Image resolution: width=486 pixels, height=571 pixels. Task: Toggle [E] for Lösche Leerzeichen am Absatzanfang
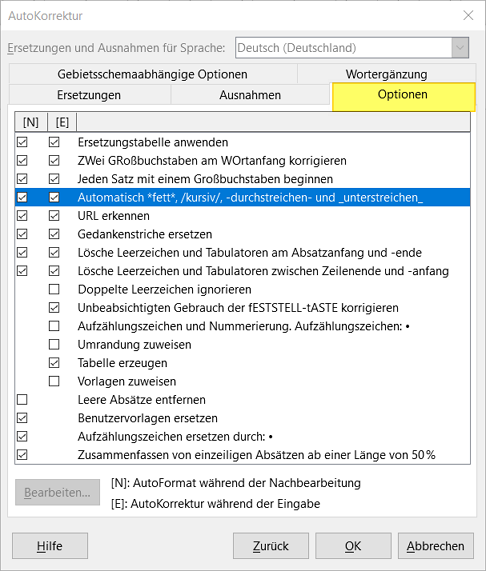[54, 252]
